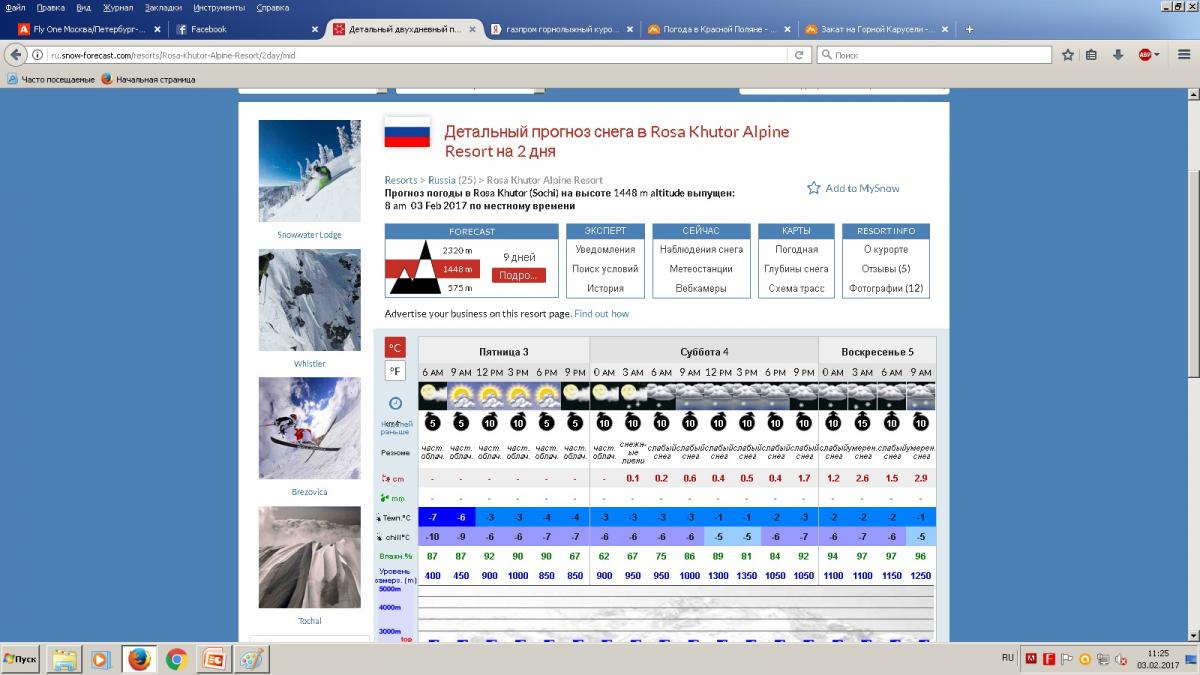Open the Журнал menu

118,7
